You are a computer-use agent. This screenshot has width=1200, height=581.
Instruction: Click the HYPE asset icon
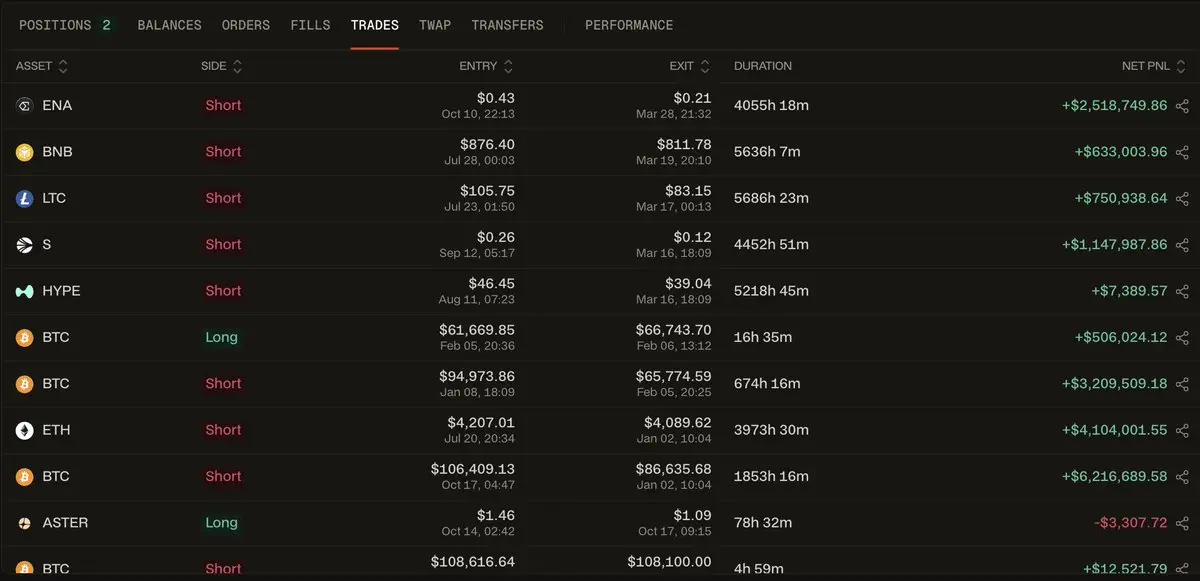(x=25, y=291)
